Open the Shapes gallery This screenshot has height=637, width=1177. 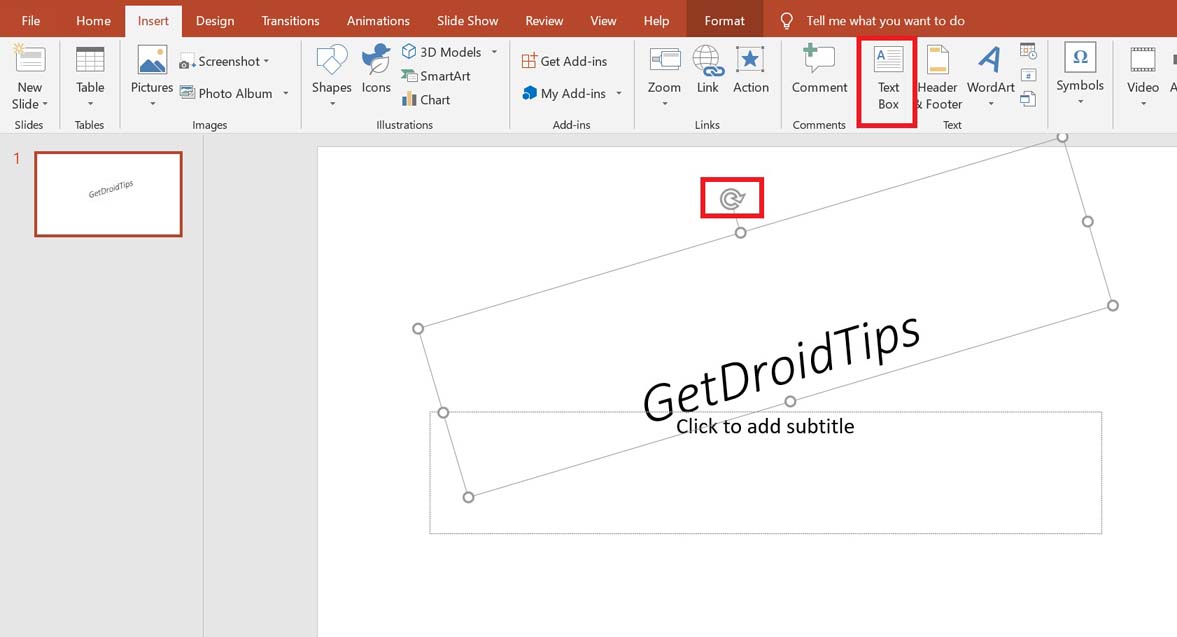pyautogui.click(x=331, y=77)
